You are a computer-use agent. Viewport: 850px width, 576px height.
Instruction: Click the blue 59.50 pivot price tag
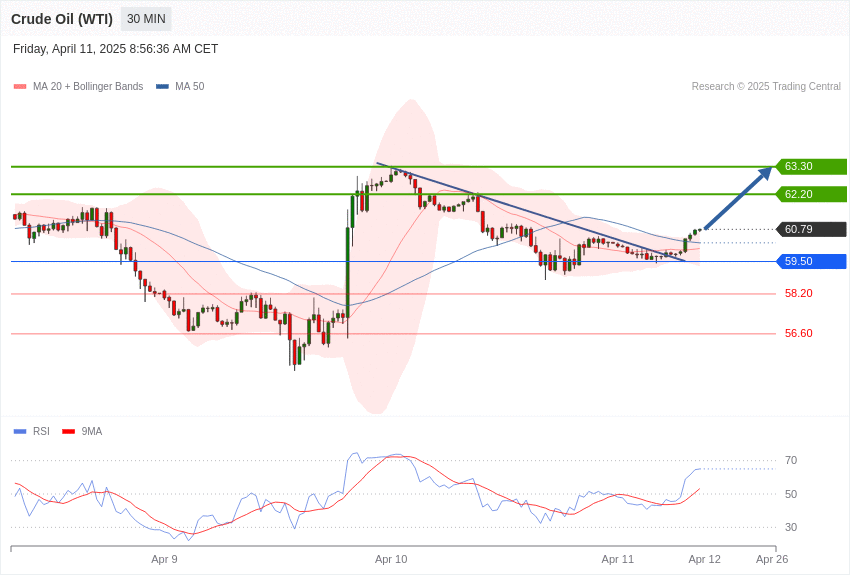pos(812,262)
